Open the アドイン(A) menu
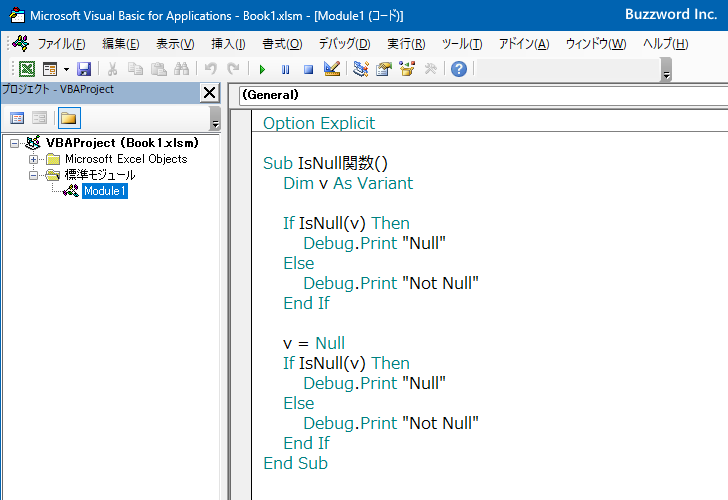This screenshot has width=728, height=500. [x=524, y=44]
